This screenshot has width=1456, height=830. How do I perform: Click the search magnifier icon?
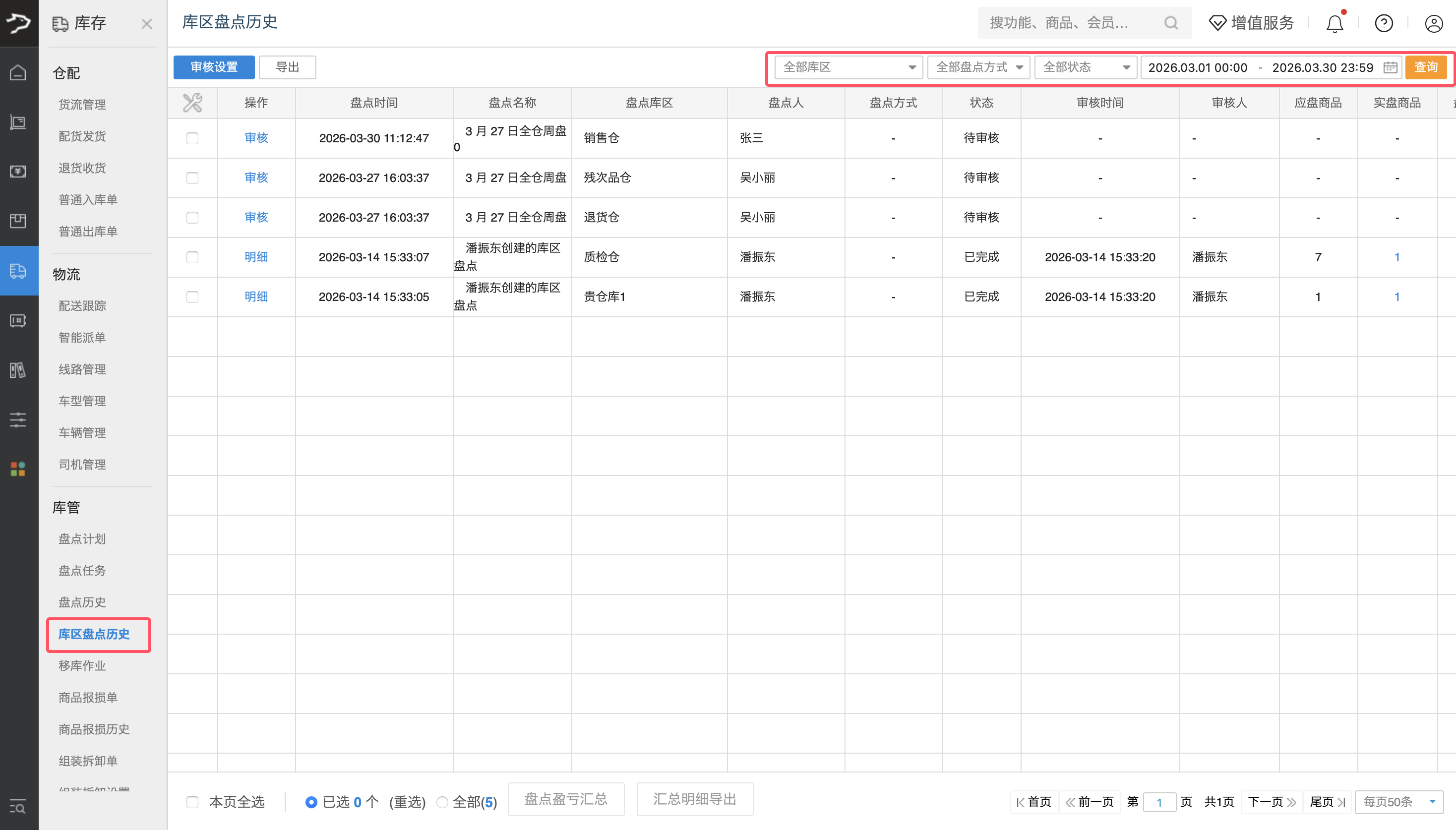point(1171,23)
